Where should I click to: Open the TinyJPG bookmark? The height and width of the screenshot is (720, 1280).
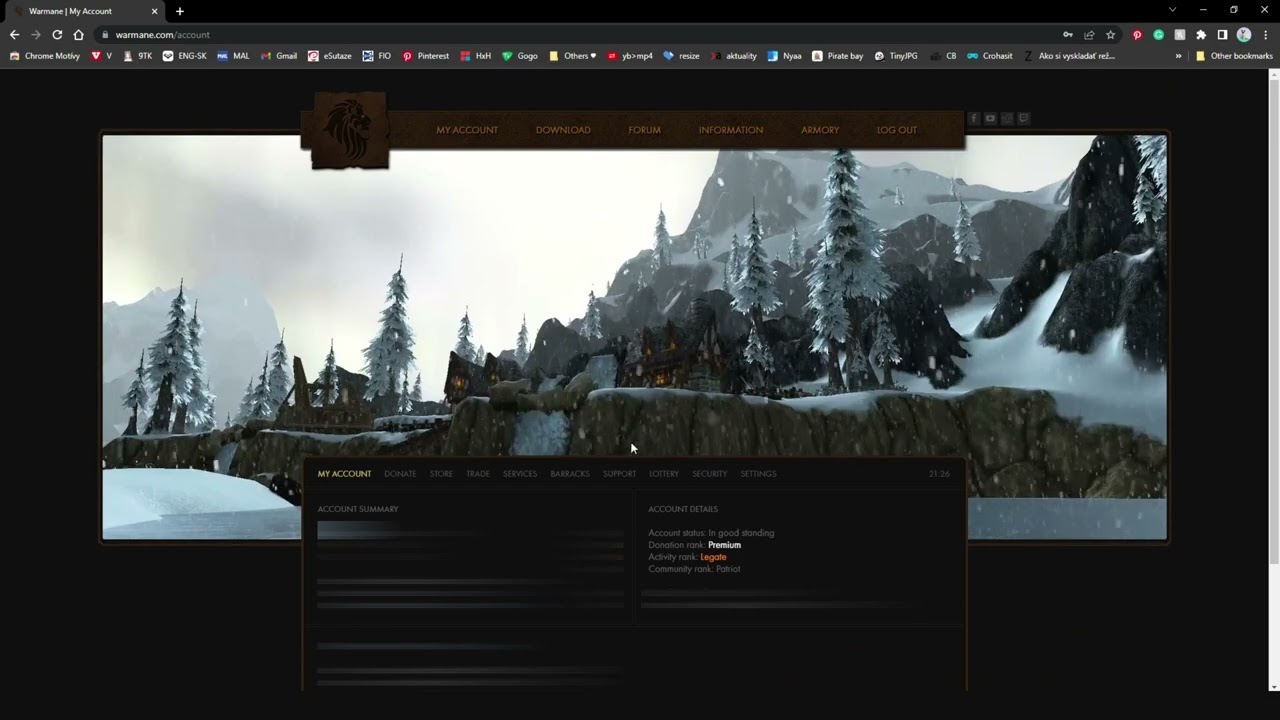pyautogui.click(x=896, y=56)
